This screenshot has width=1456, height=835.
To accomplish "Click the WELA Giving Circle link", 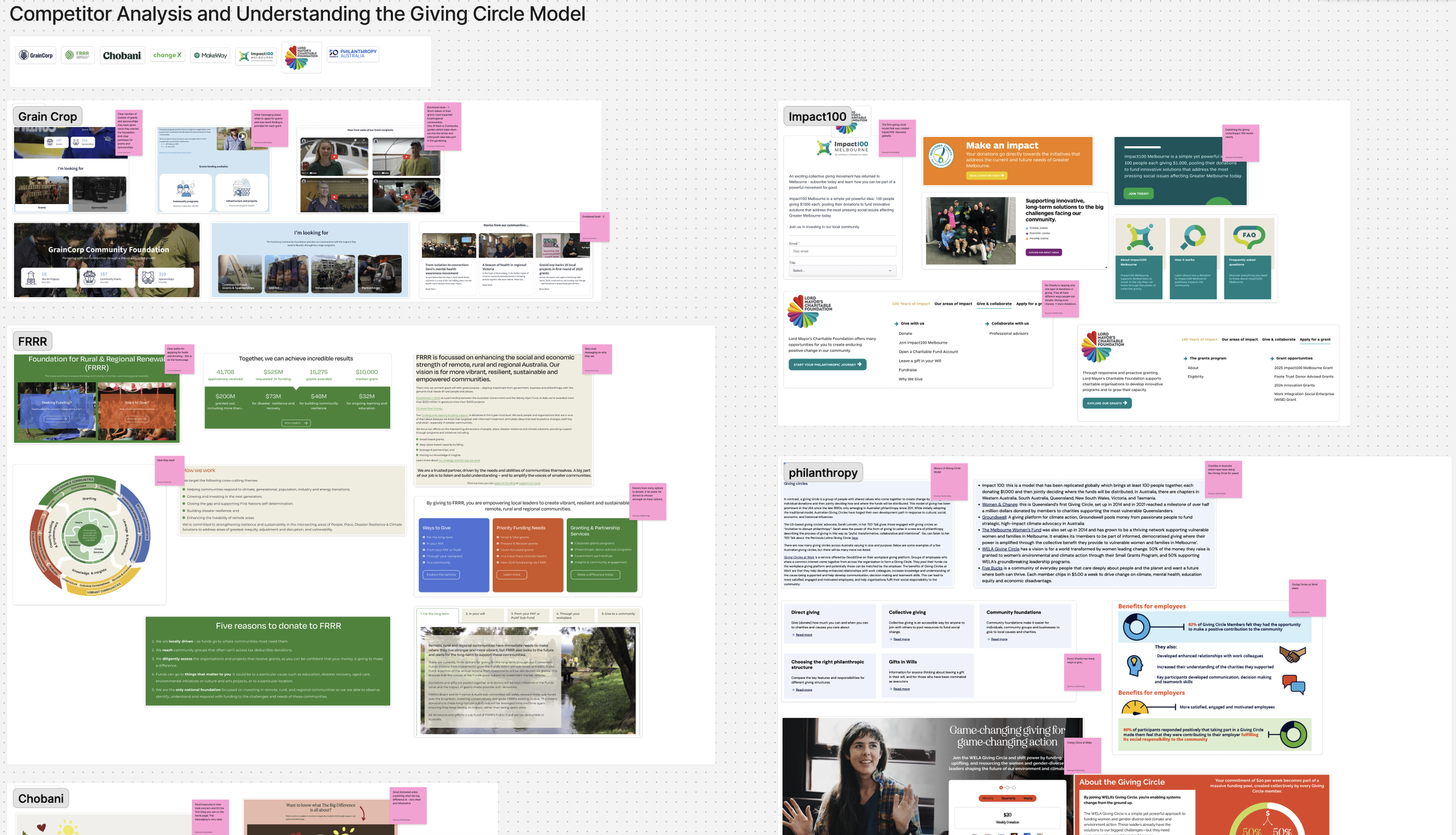I will click(x=1001, y=549).
